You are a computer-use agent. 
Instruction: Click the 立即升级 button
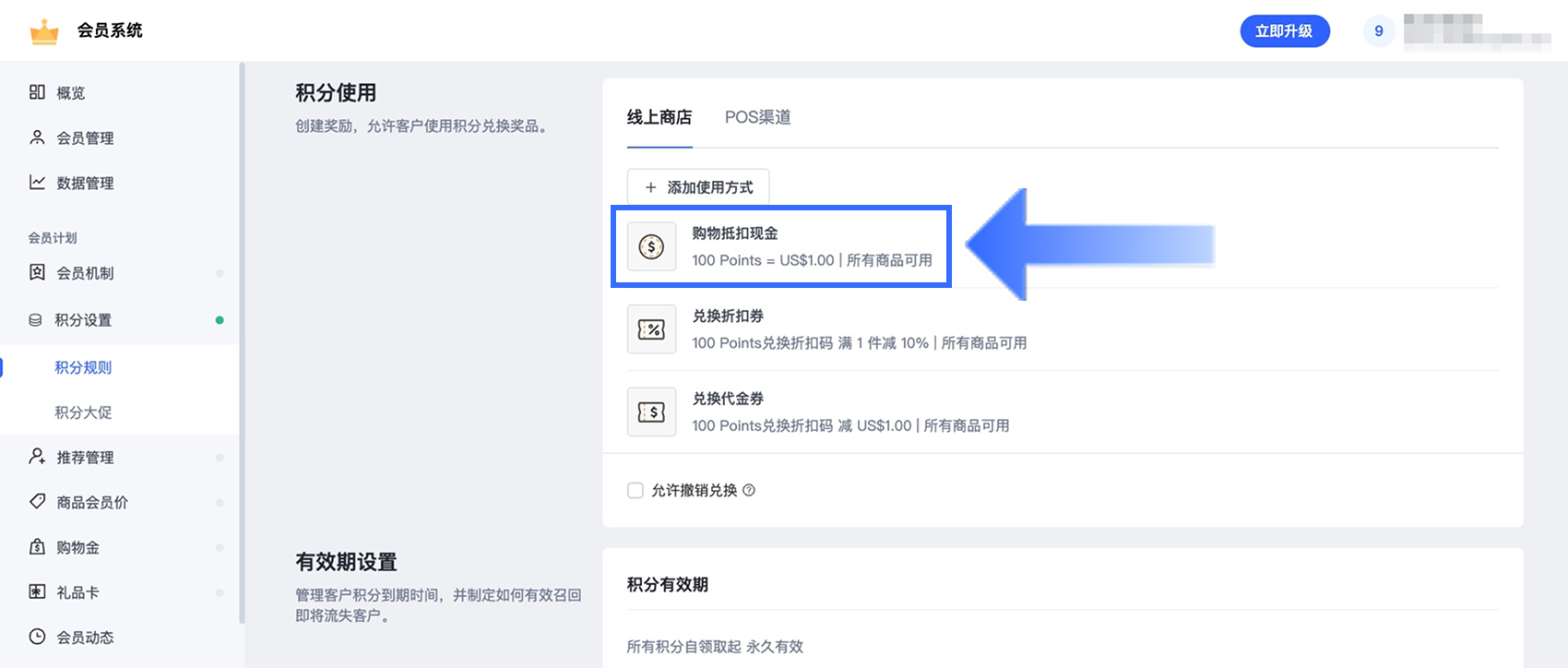click(x=1285, y=31)
